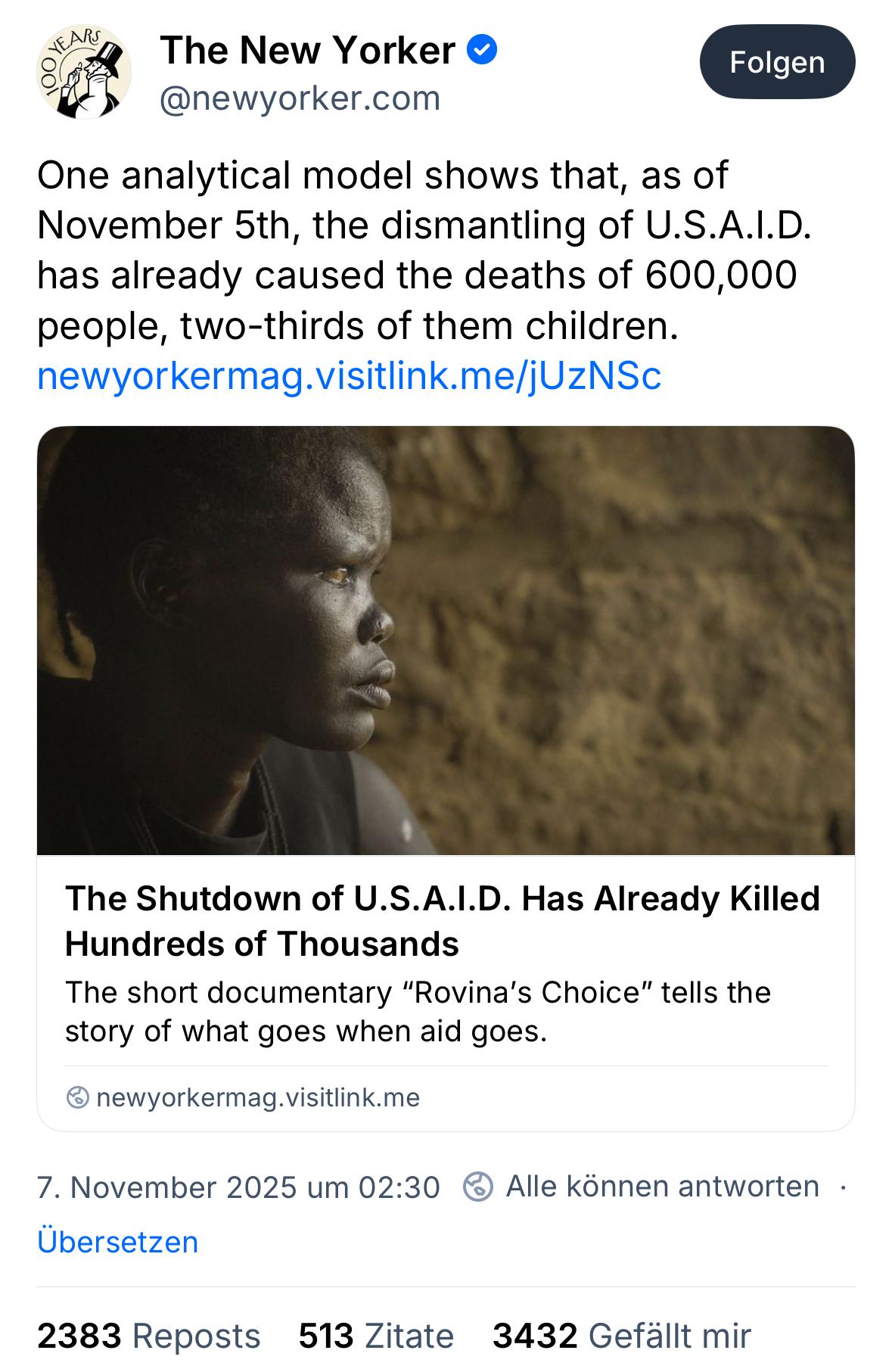
Task: Click the blue verified checkmark badge
Action: point(482,51)
